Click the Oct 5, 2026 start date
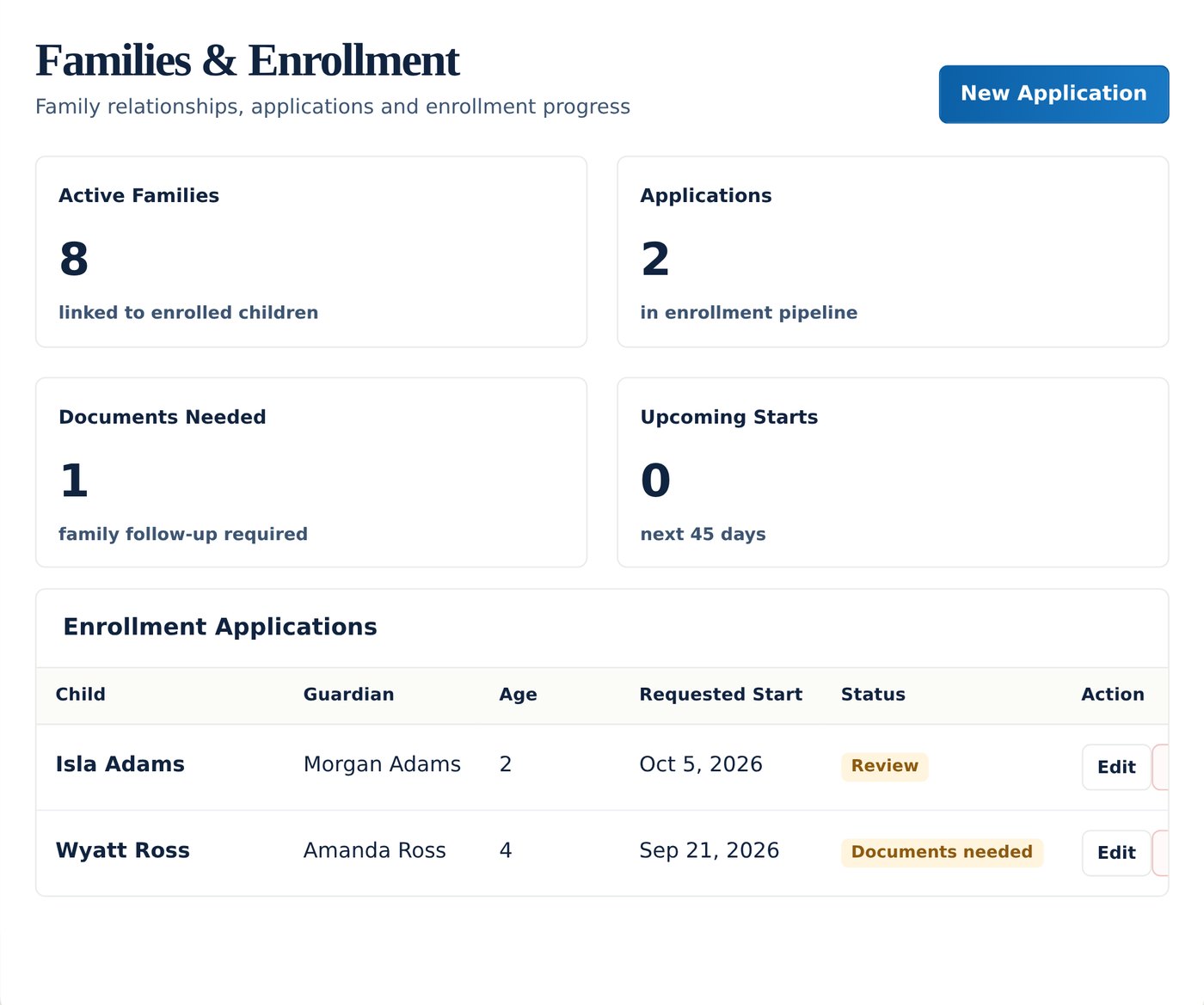The image size is (1204, 1005). pos(701,764)
